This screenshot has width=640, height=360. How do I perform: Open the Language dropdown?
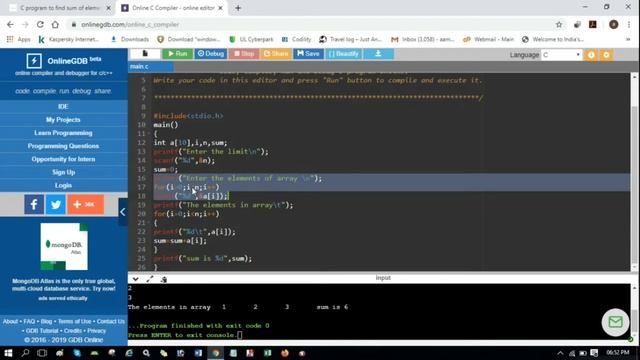[561, 55]
